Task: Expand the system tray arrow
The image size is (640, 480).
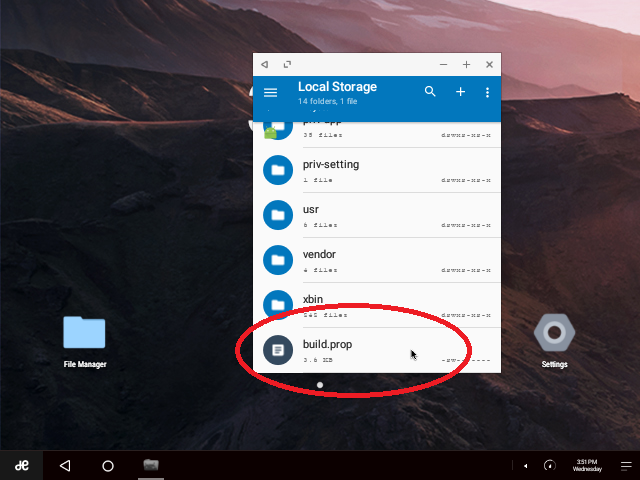Action: click(x=526, y=466)
